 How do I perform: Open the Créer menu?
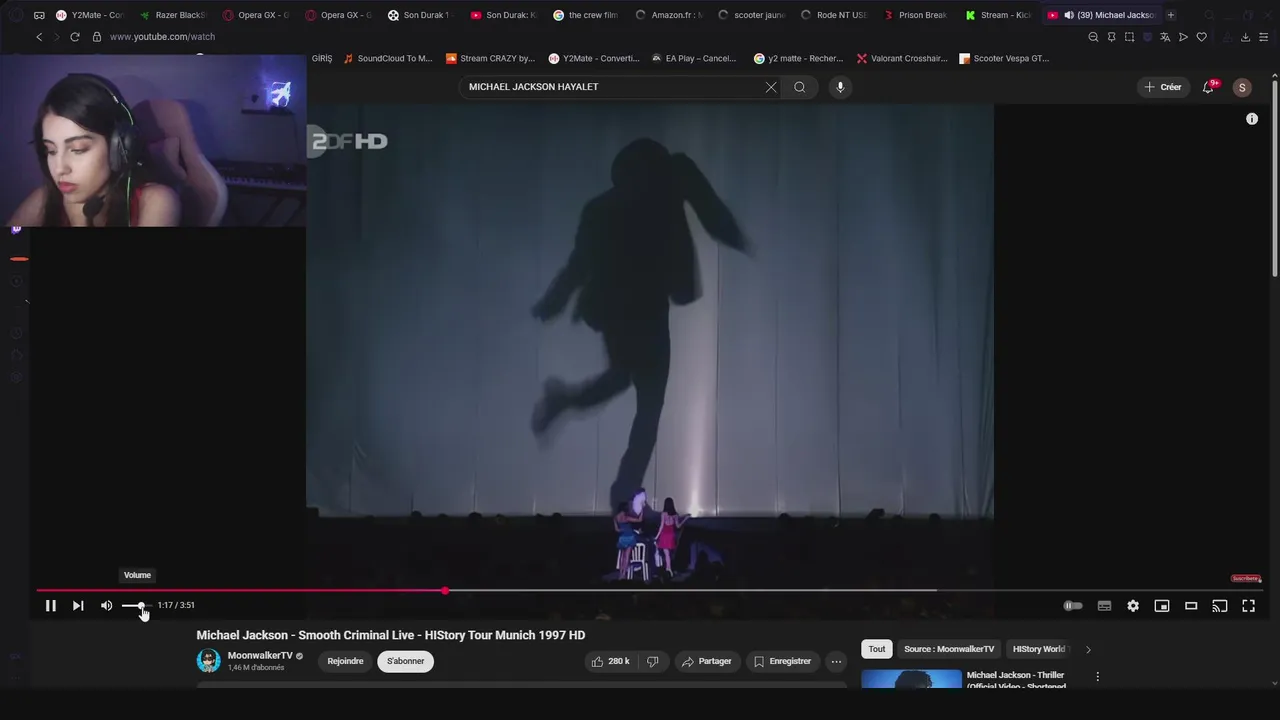pyautogui.click(x=1163, y=87)
